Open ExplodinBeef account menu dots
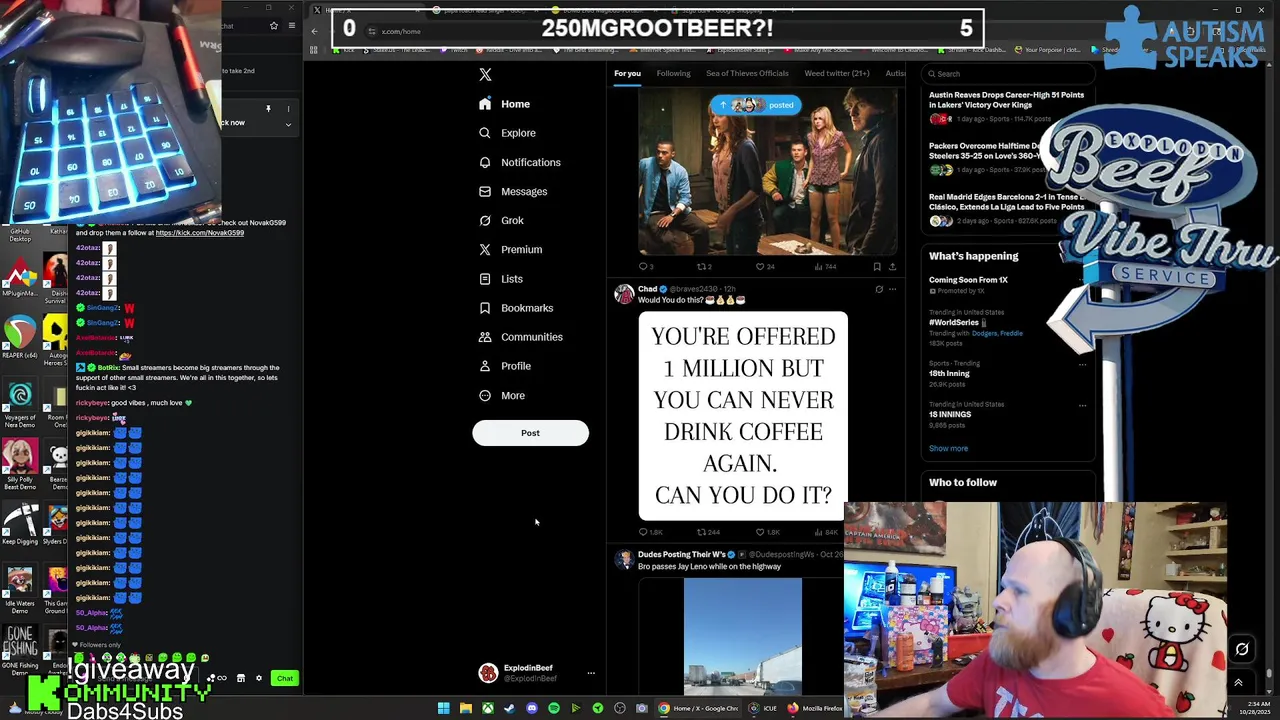The image size is (1280, 720). 590,673
